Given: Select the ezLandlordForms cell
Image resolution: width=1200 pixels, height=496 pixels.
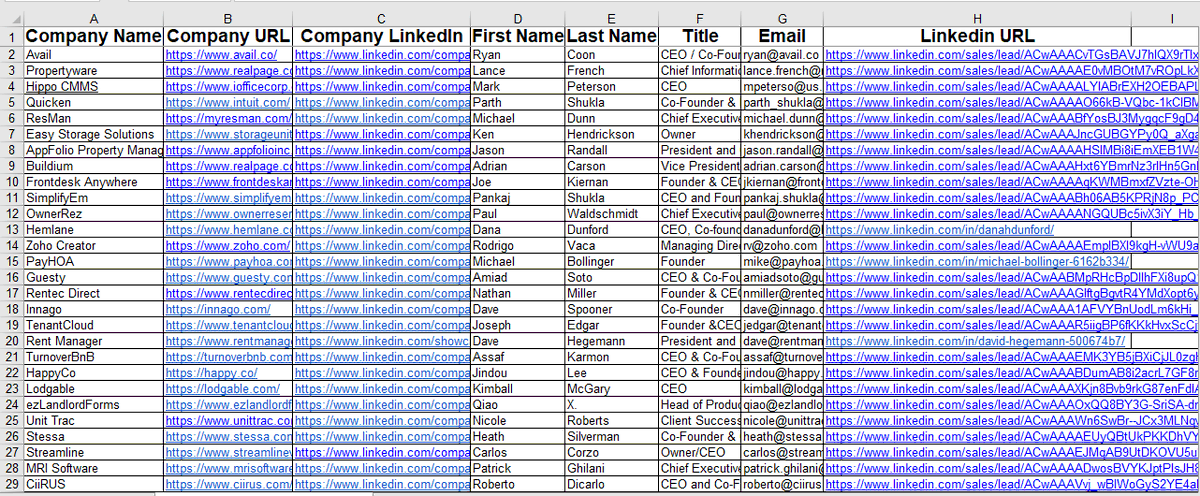Looking at the screenshot, I should coord(93,405).
